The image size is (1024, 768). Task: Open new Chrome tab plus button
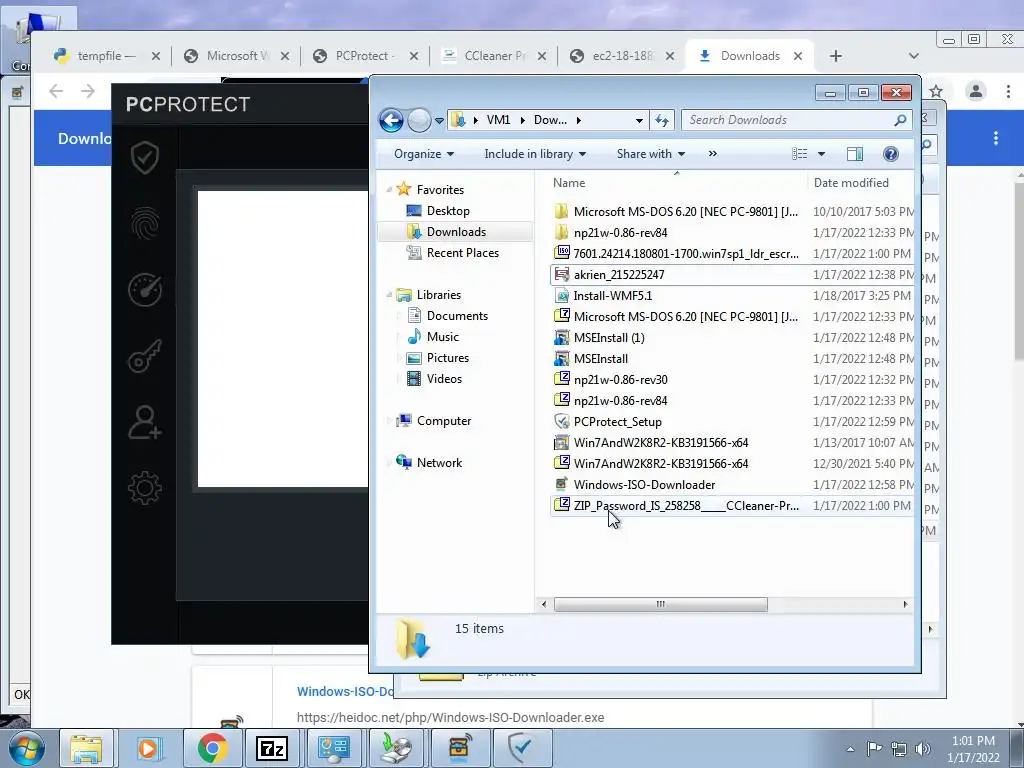pyautogui.click(x=836, y=56)
